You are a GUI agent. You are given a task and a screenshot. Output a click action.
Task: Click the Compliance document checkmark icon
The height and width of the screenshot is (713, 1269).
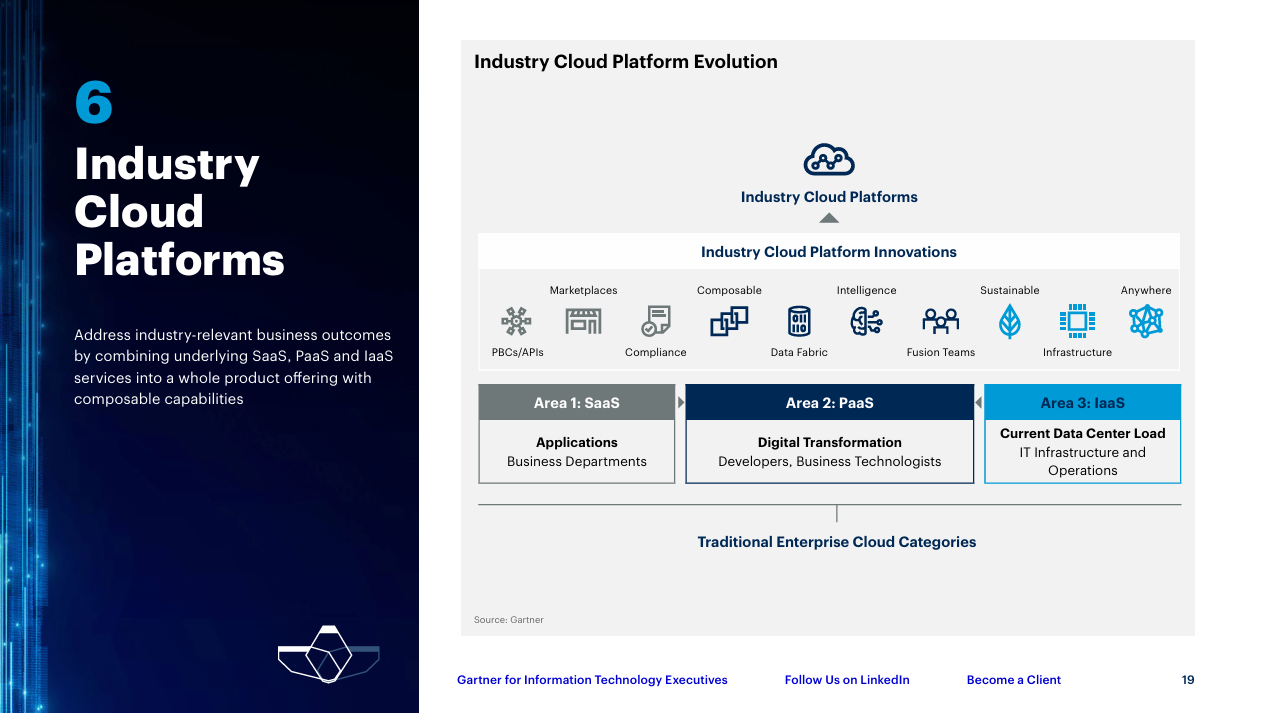point(656,321)
